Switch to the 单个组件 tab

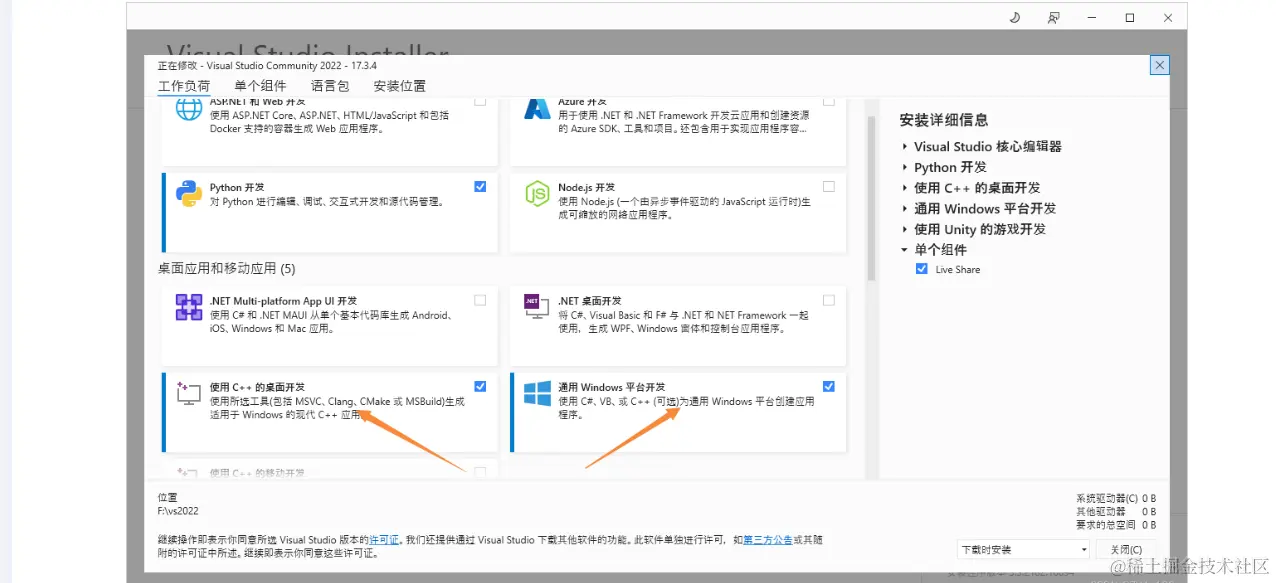(260, 86)
